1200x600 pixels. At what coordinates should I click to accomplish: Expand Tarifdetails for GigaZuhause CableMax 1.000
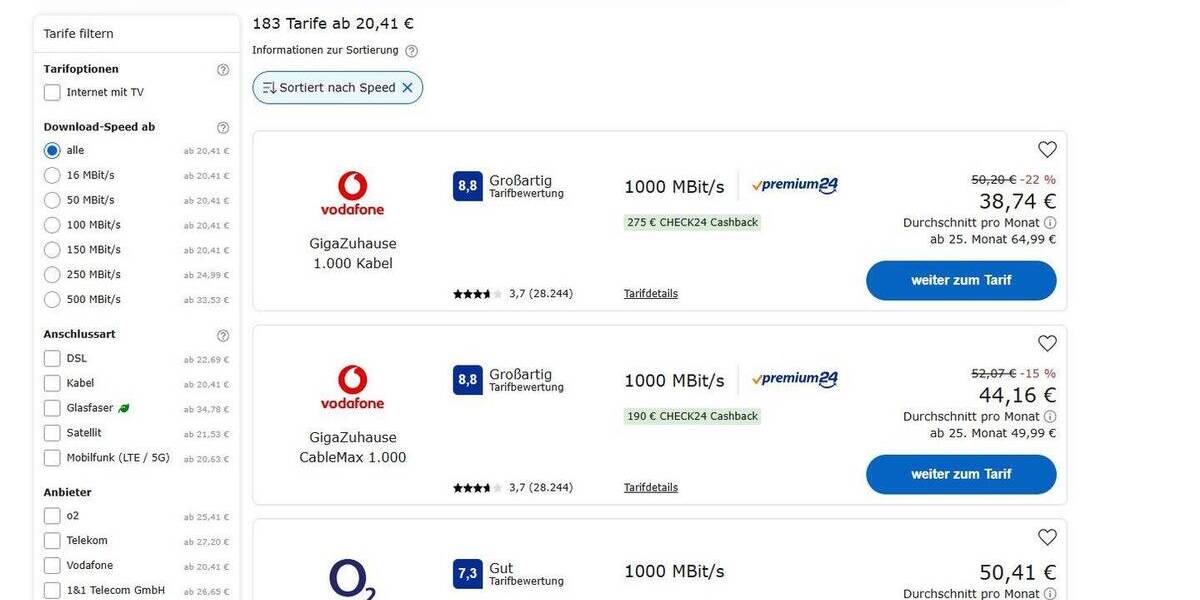coord(651,488)
